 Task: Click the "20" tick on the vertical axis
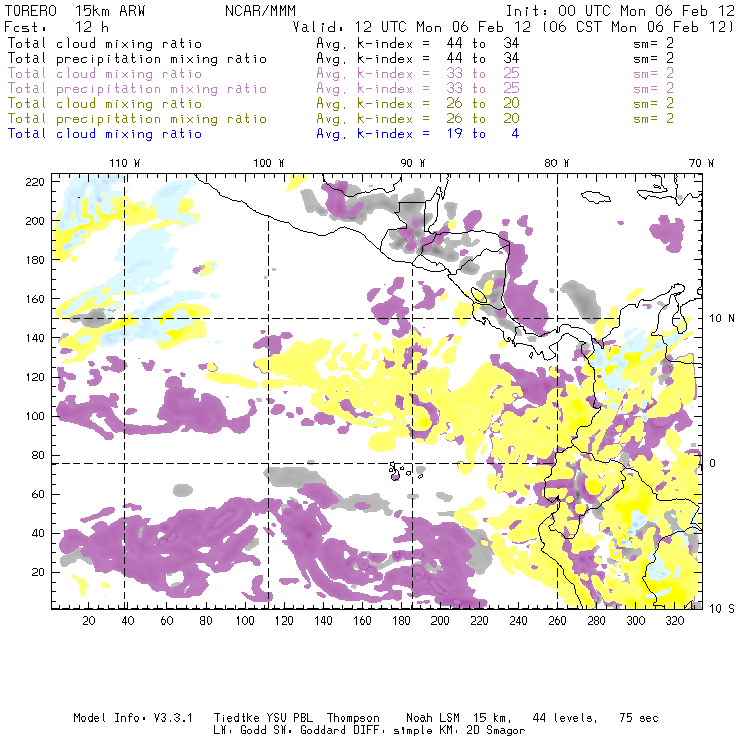pyautogui.click(x=39, y=572)
